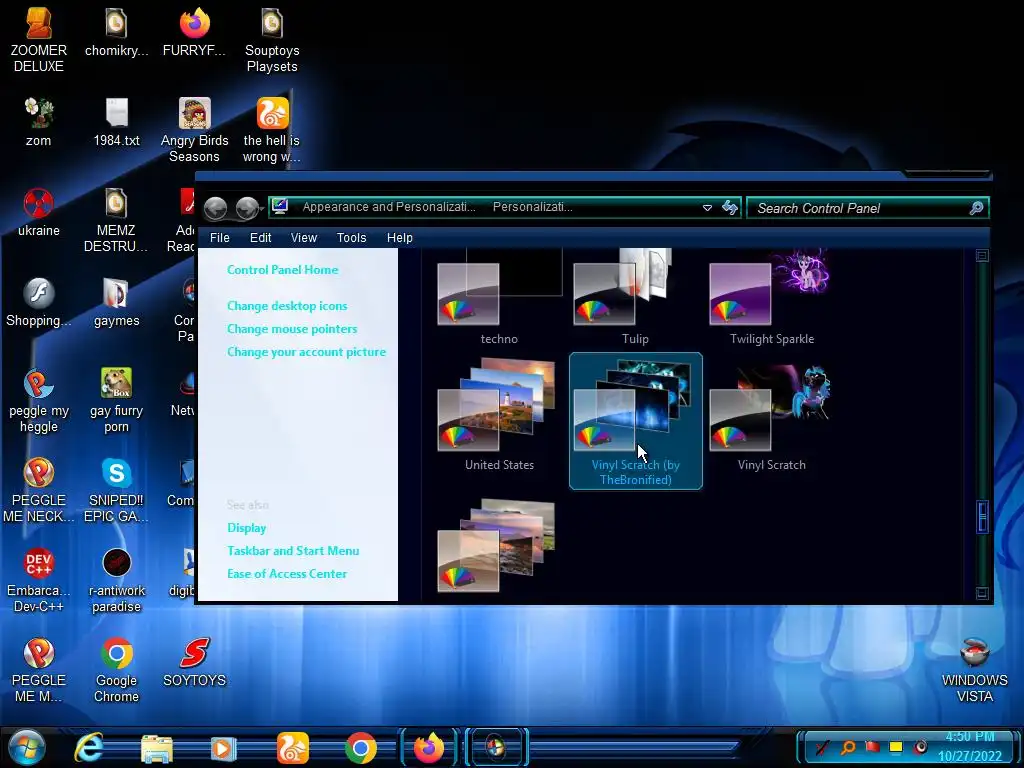Click the theme list scrollbar up arrow
1024x768 pixels.
tap(982, 255)
